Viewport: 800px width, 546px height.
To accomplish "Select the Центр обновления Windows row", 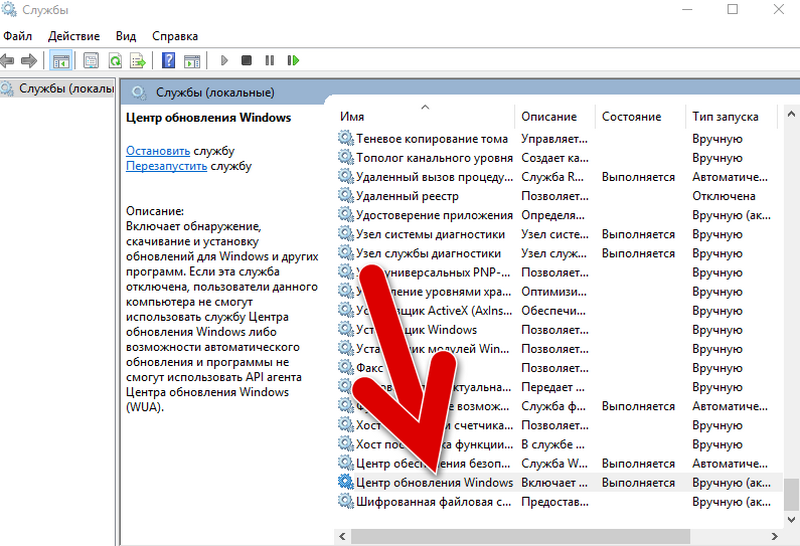I will [x=559, y=483].
